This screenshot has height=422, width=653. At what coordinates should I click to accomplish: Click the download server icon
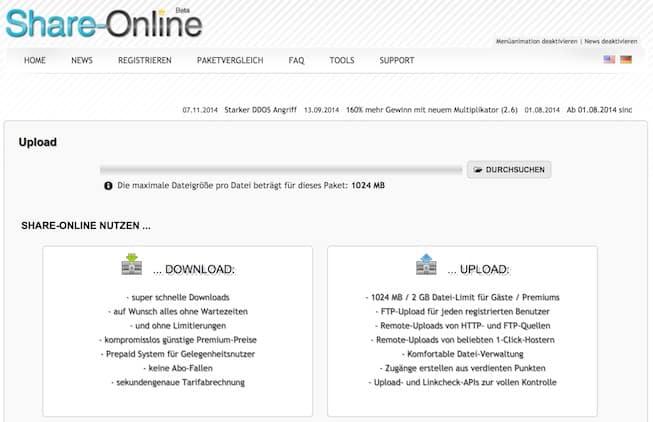click(x=131, y=266)
